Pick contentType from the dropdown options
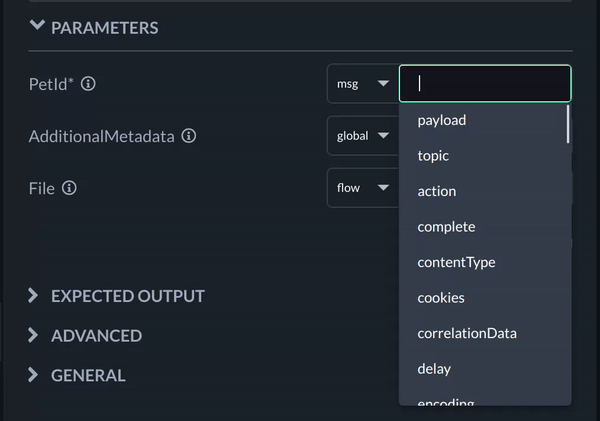Viewport: 600px width, 421px height. (456, 262)
